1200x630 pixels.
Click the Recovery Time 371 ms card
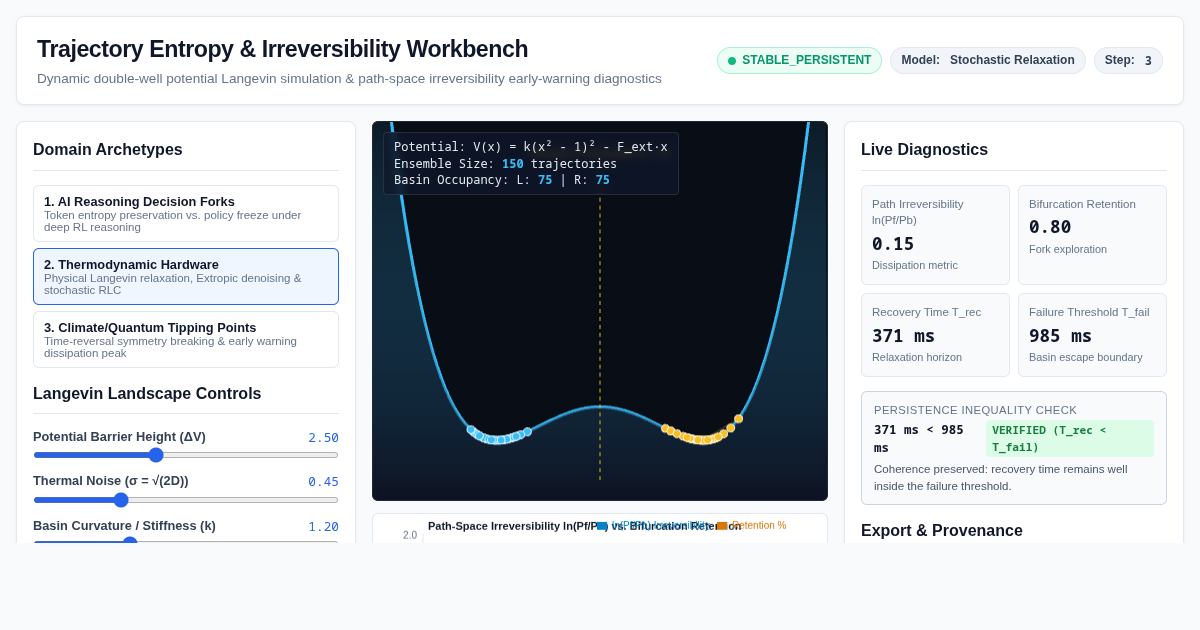pyautogui.click(x=935, y=335)
